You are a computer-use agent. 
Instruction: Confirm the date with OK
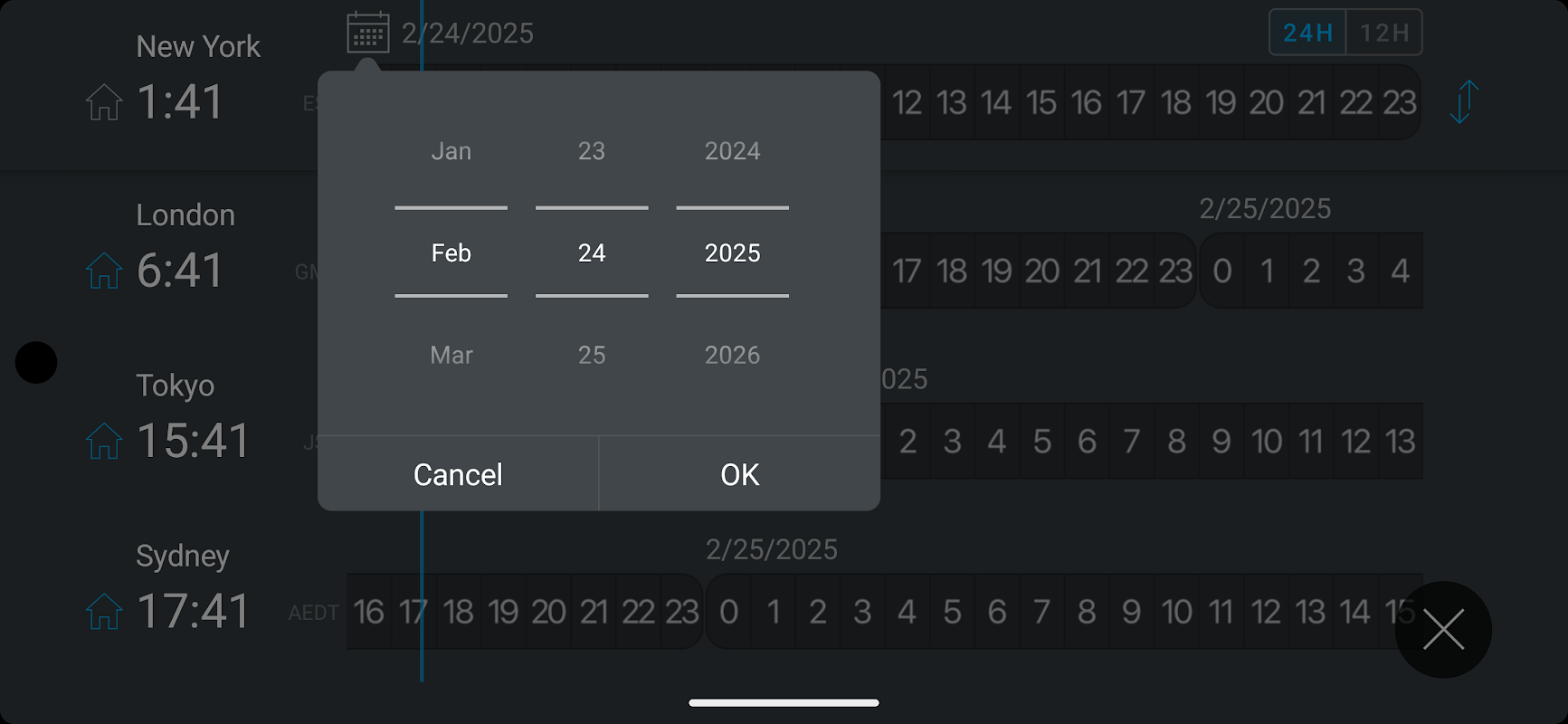pyautogui.click(x=739, y=474)
